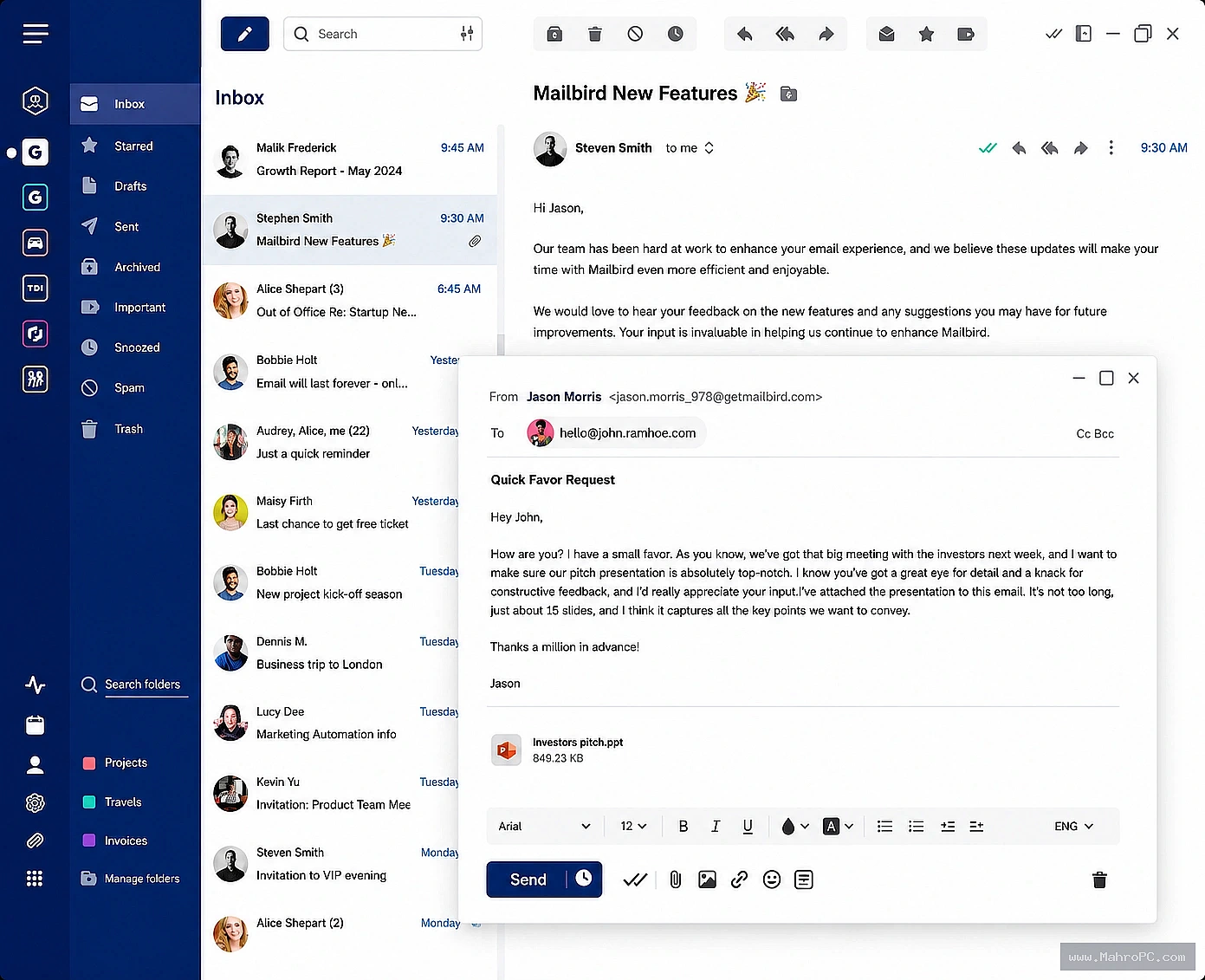Open the activity pulse icon in sidebar
1205x980 pixels.
point(35,685)
